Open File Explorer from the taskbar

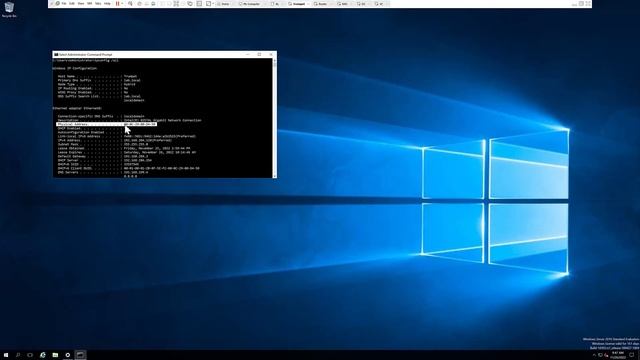(55, 355)
